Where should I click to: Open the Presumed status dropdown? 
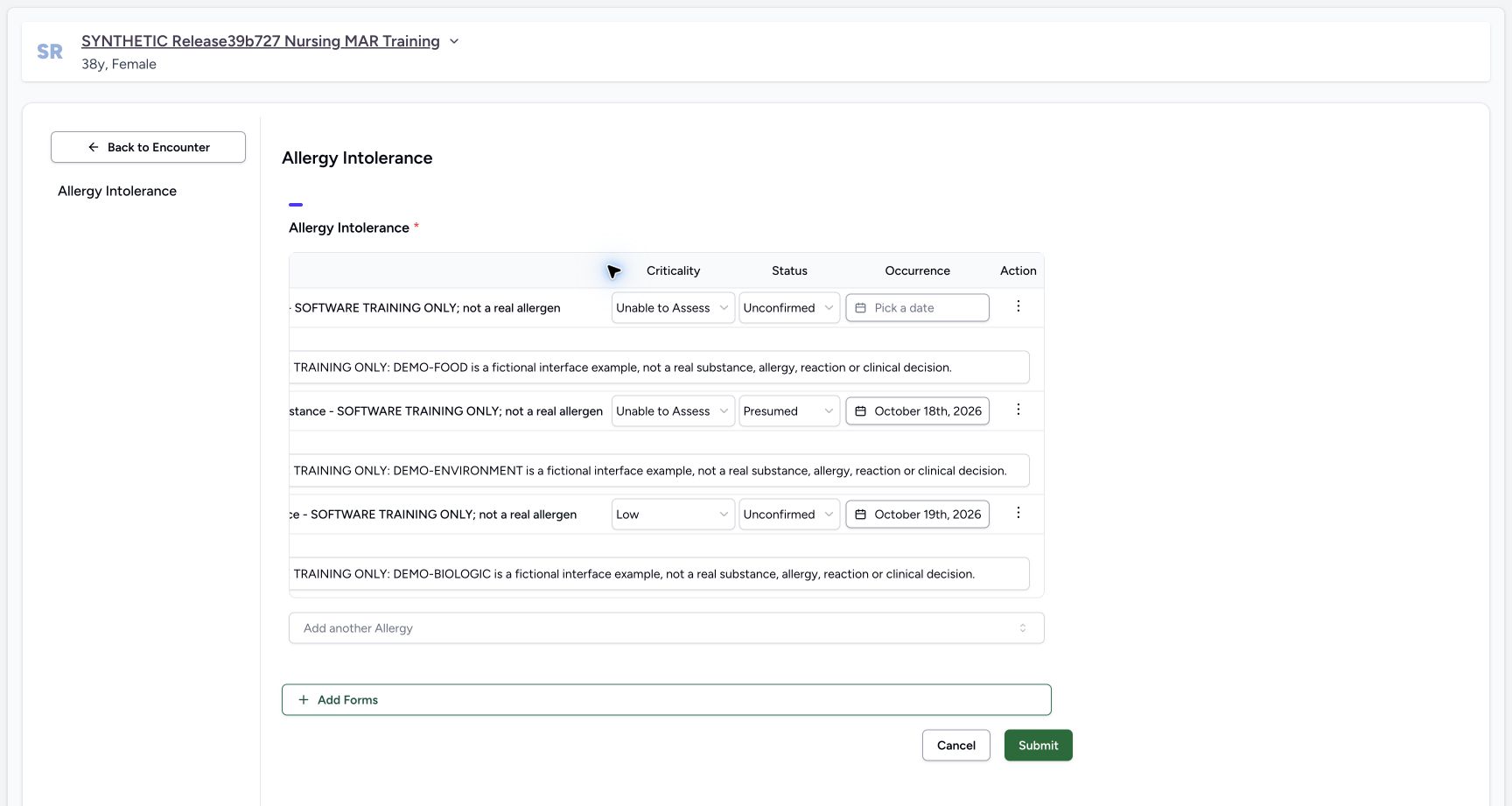789,411
